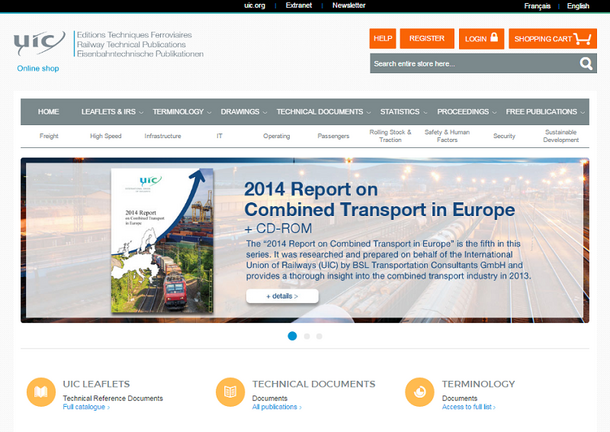This screenshot has height=432, width=610.
Task: Click the Help button
Action: pyautogui.click(x=383, y=39)
